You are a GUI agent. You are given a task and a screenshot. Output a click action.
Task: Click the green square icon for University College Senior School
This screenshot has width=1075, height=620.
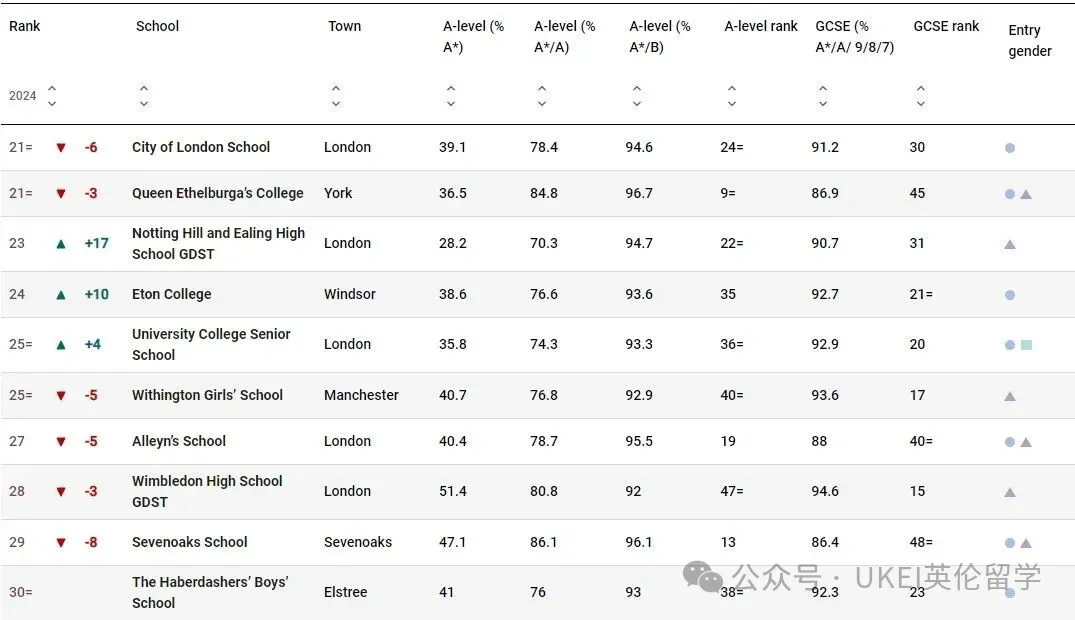point(1026,345)
